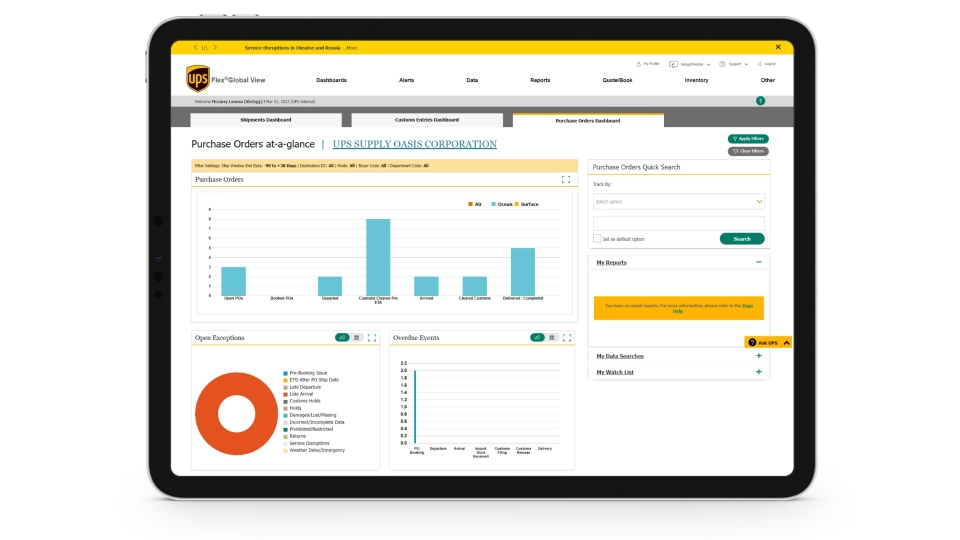Click Weather Delay/Emergency legend entry

coord(314,451)
